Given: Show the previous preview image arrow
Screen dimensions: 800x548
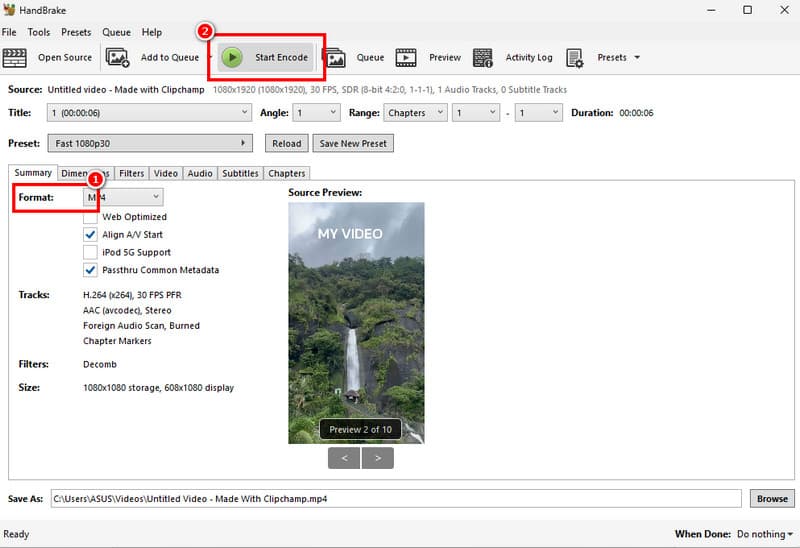Looking at the screenshot, I should 344,458.
